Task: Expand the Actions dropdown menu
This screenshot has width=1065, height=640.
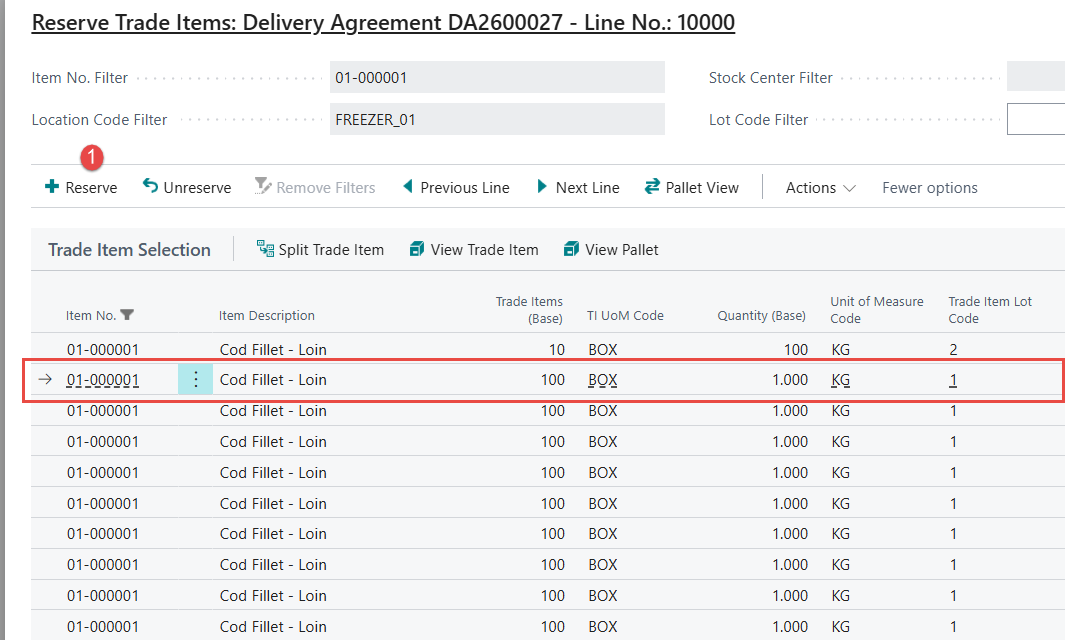Action: click(820, 187)
